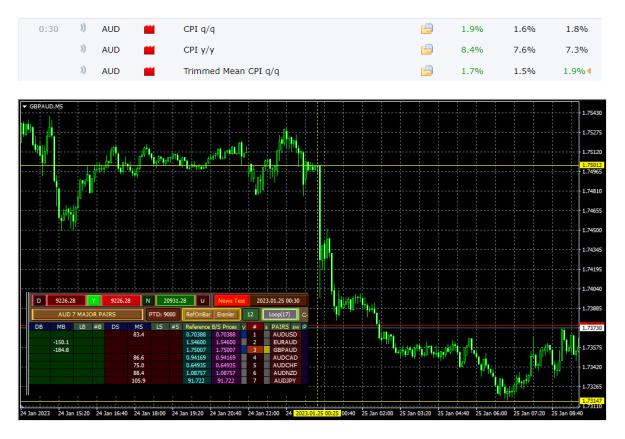625x439 pixels.
Task: Open detail folder icon for Trimmed Mean CPI
Action: pos(426,71)
